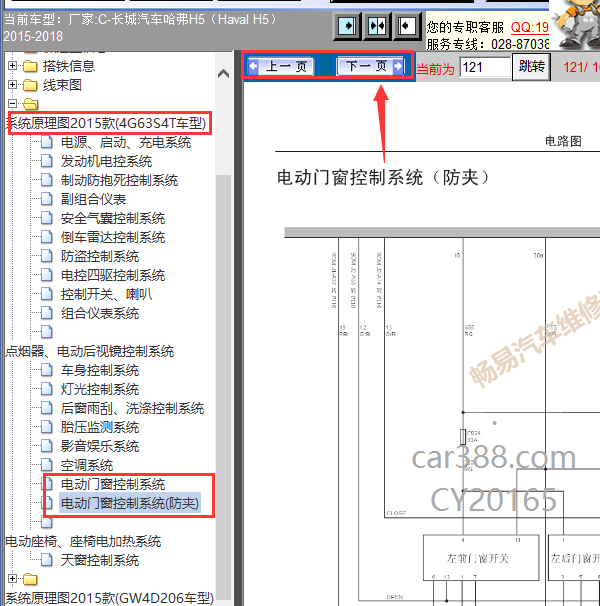Open 影音娱乐系统 diagram

[x=100, y=446]
